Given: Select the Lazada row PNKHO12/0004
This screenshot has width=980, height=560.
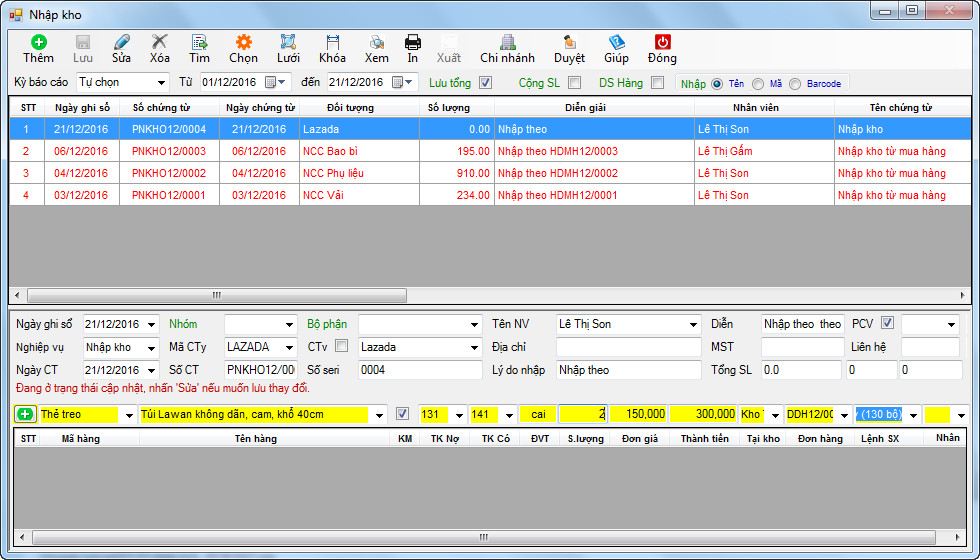Looking at the screenshot, I should [490, 129].
